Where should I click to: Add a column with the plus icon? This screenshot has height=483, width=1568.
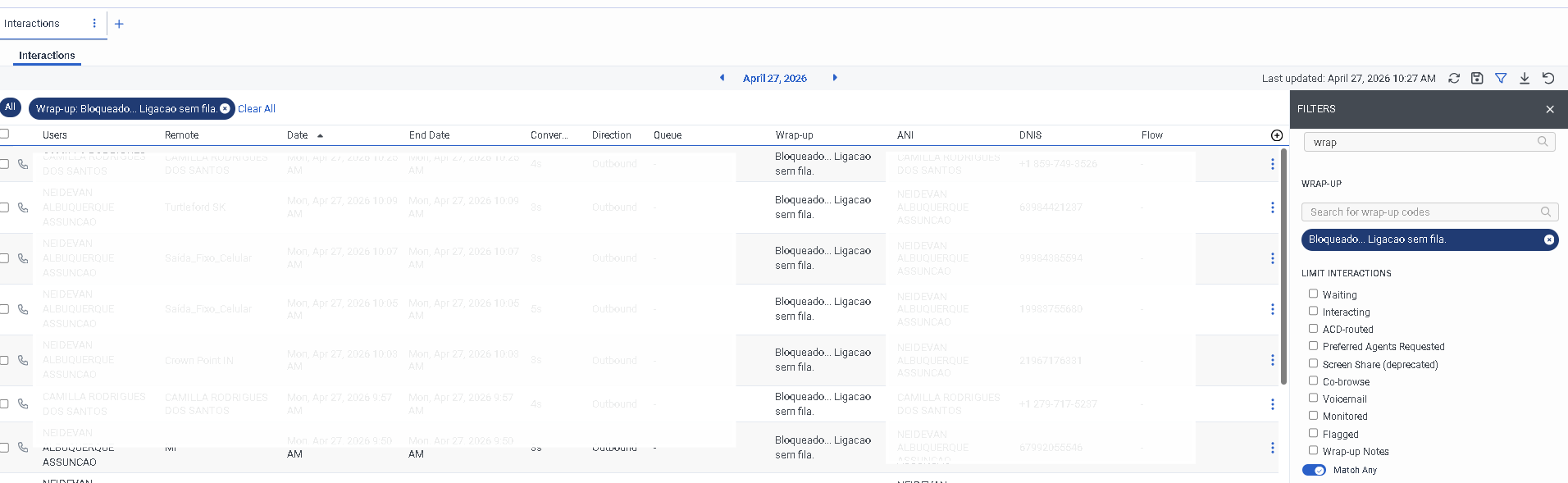coord(1277,135)
